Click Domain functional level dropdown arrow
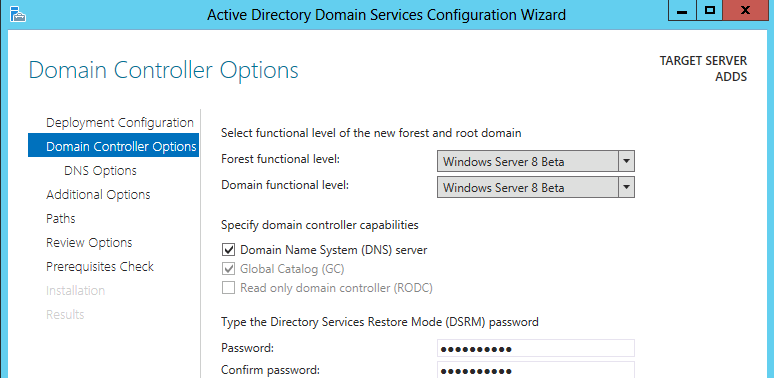The image size is (774, 378). pos(626,188)
